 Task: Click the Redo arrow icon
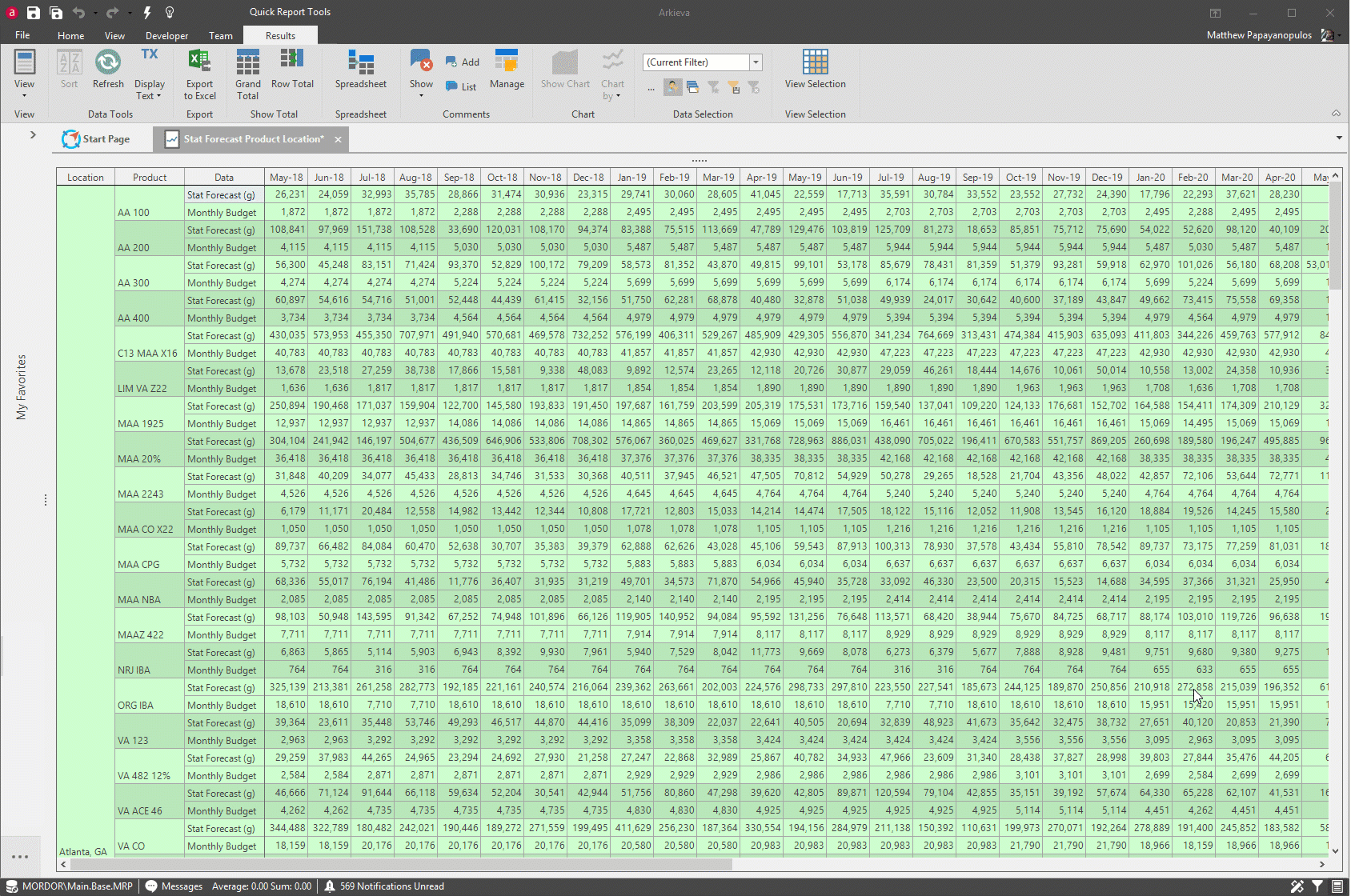pos(112,13)
